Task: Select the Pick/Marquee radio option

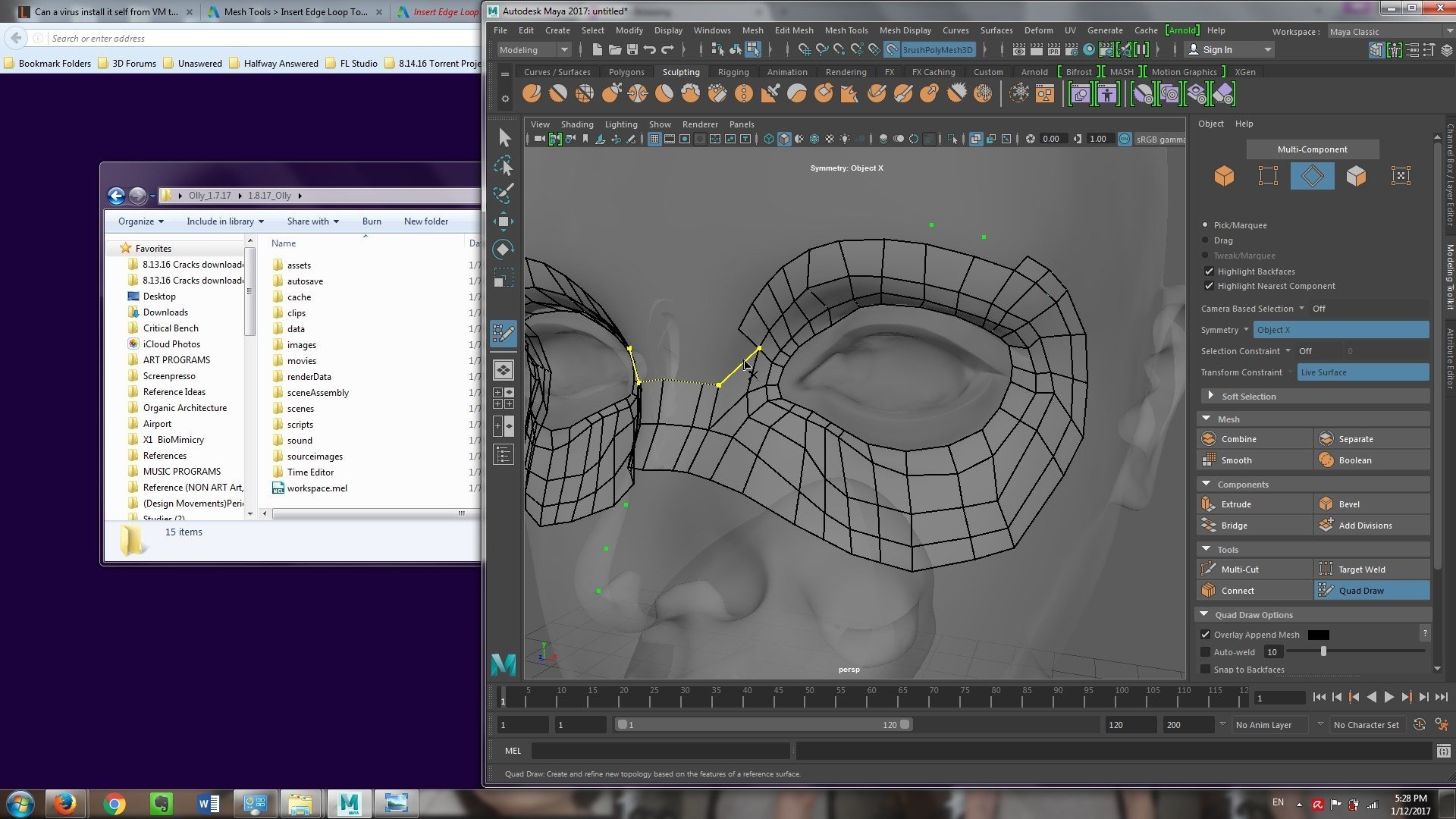Action: (x=1205, y=225)
